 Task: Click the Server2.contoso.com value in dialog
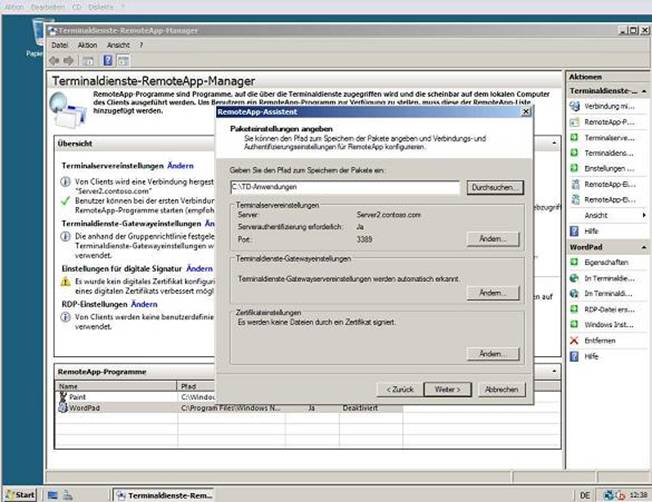[388, 215]
